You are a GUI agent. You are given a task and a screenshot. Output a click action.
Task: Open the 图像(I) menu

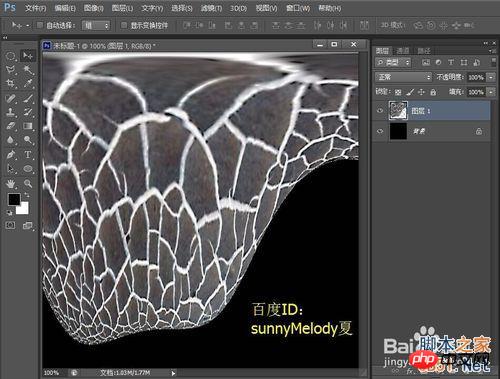coord(93,8)
